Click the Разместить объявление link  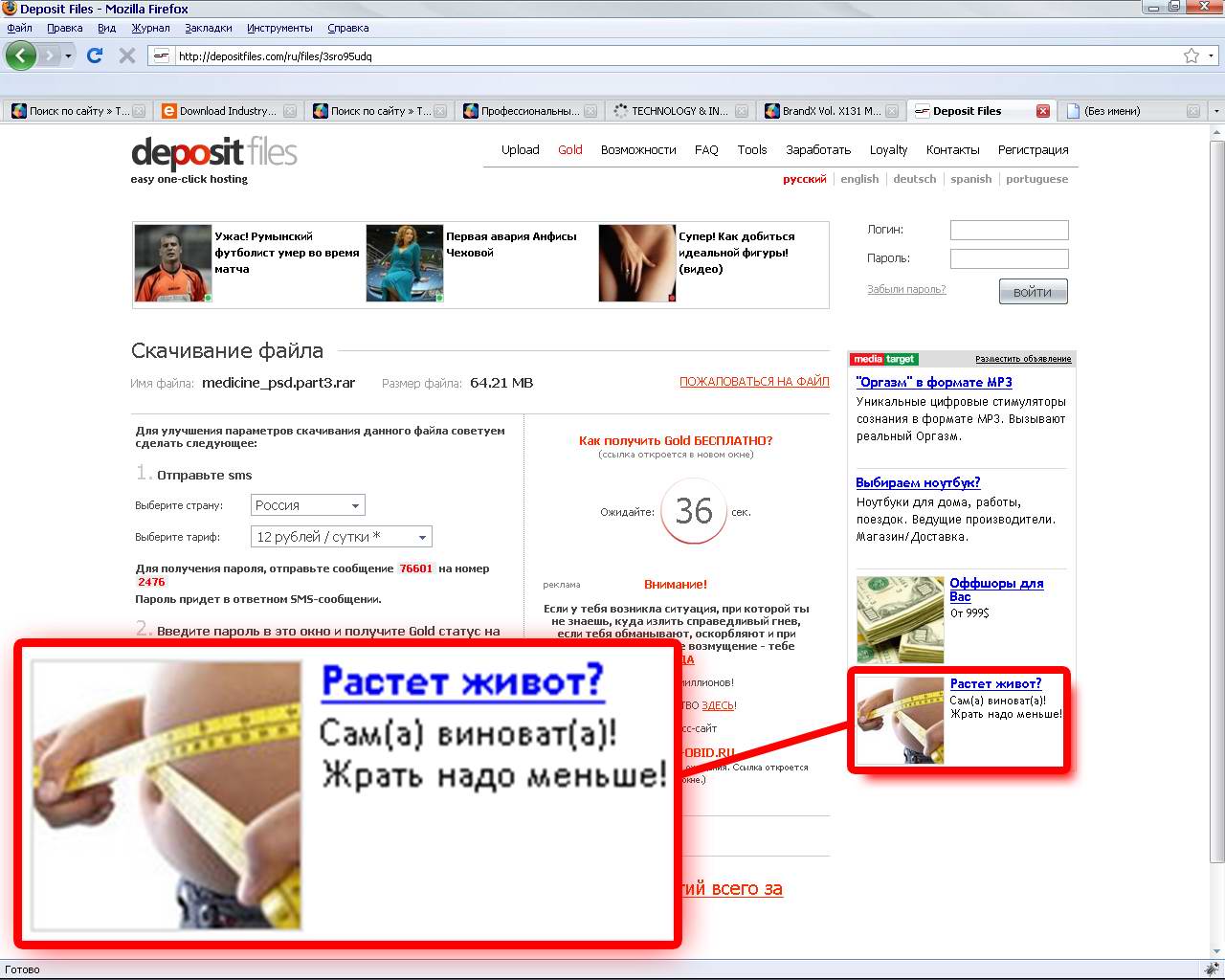[x=1023, y=359]
